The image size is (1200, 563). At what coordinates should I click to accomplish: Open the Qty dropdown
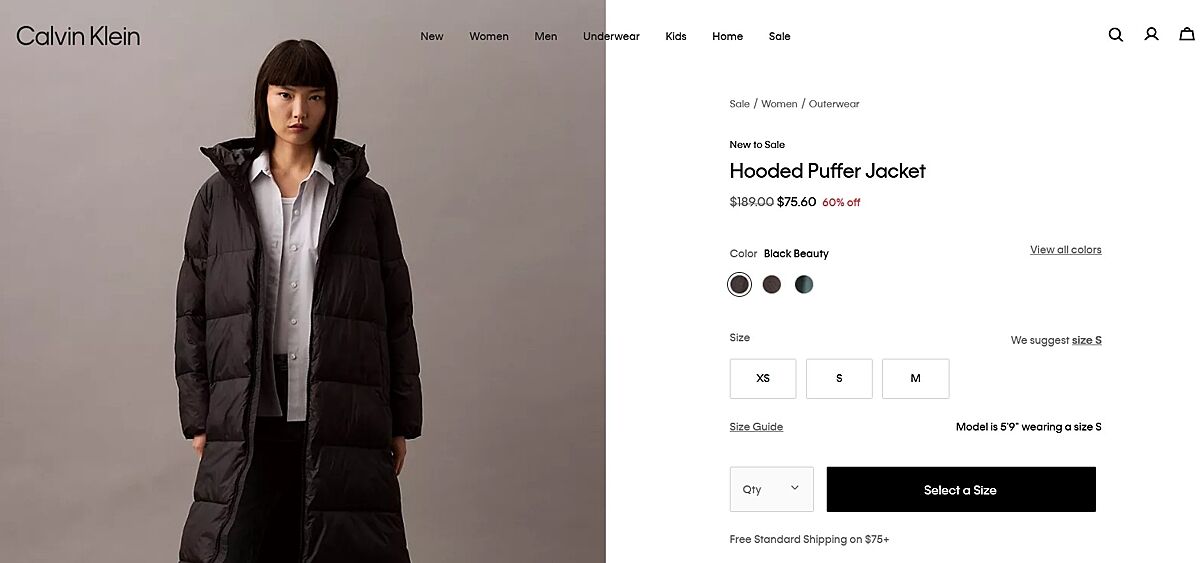click(x=772, y=489)
